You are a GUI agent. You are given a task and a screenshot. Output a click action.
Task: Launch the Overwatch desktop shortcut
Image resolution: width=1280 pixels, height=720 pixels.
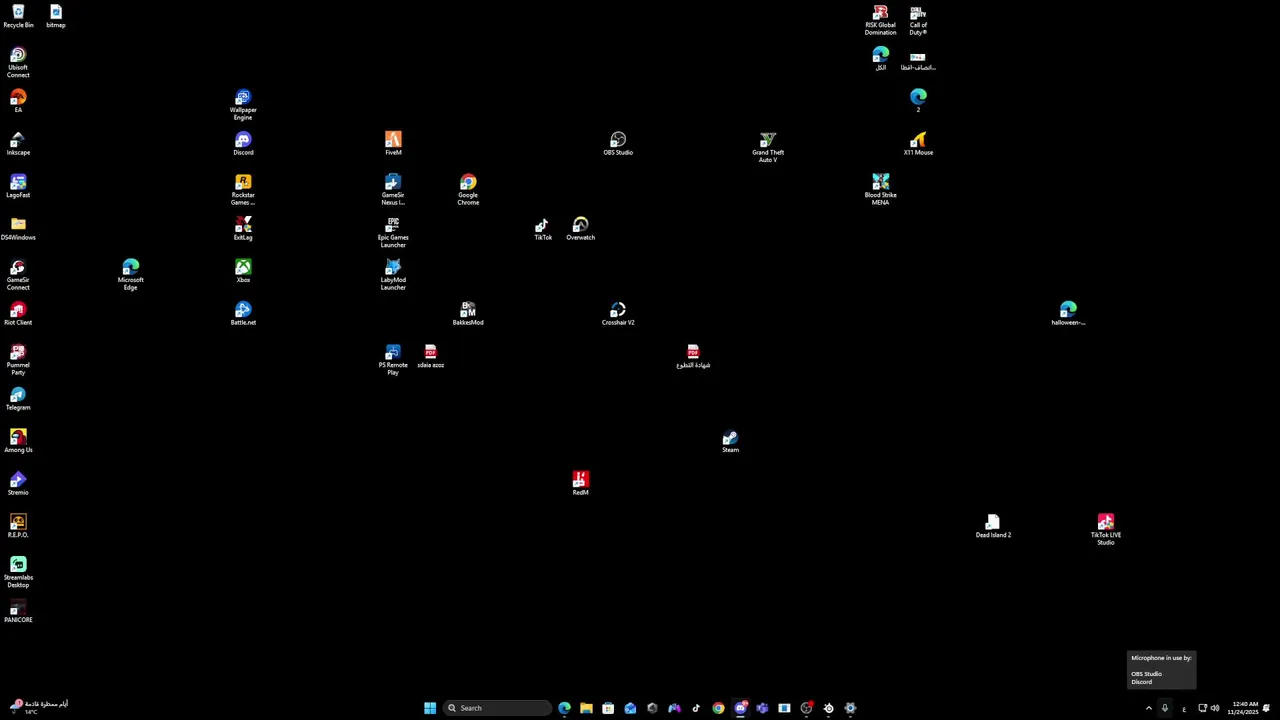point(580,229)
